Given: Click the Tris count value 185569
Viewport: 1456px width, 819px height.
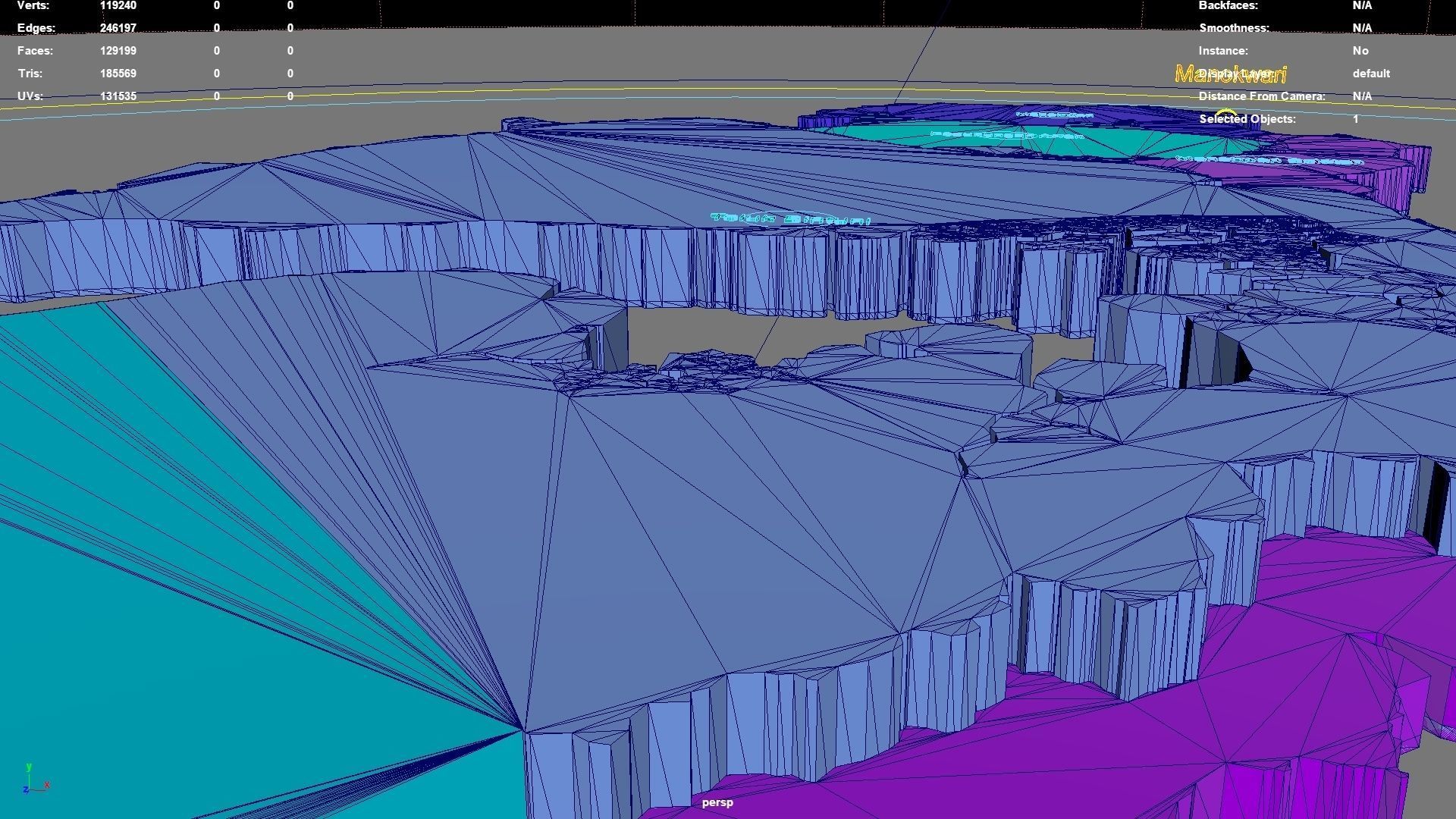Looking at the screenshot, I should coord(118,74).
